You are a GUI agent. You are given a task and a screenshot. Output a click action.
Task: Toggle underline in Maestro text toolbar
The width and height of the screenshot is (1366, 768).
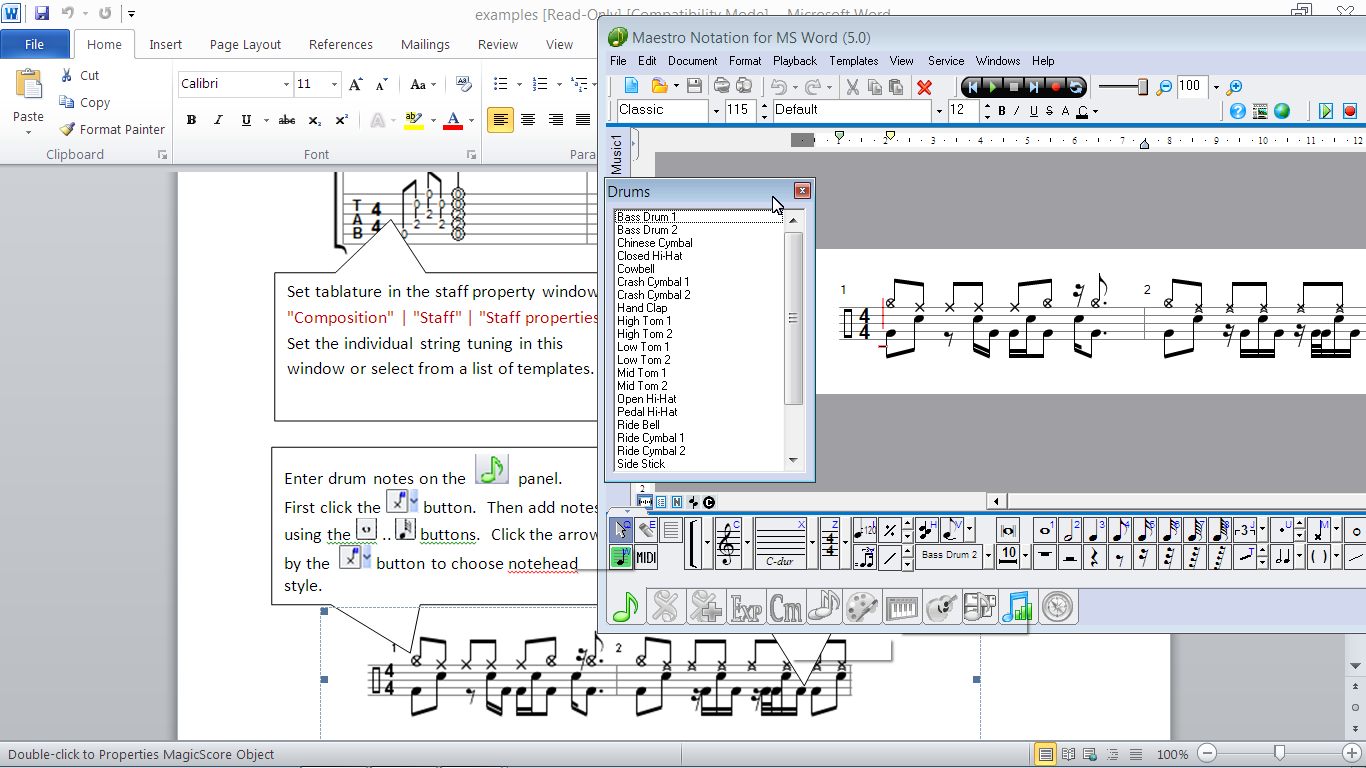point(1034,111)
